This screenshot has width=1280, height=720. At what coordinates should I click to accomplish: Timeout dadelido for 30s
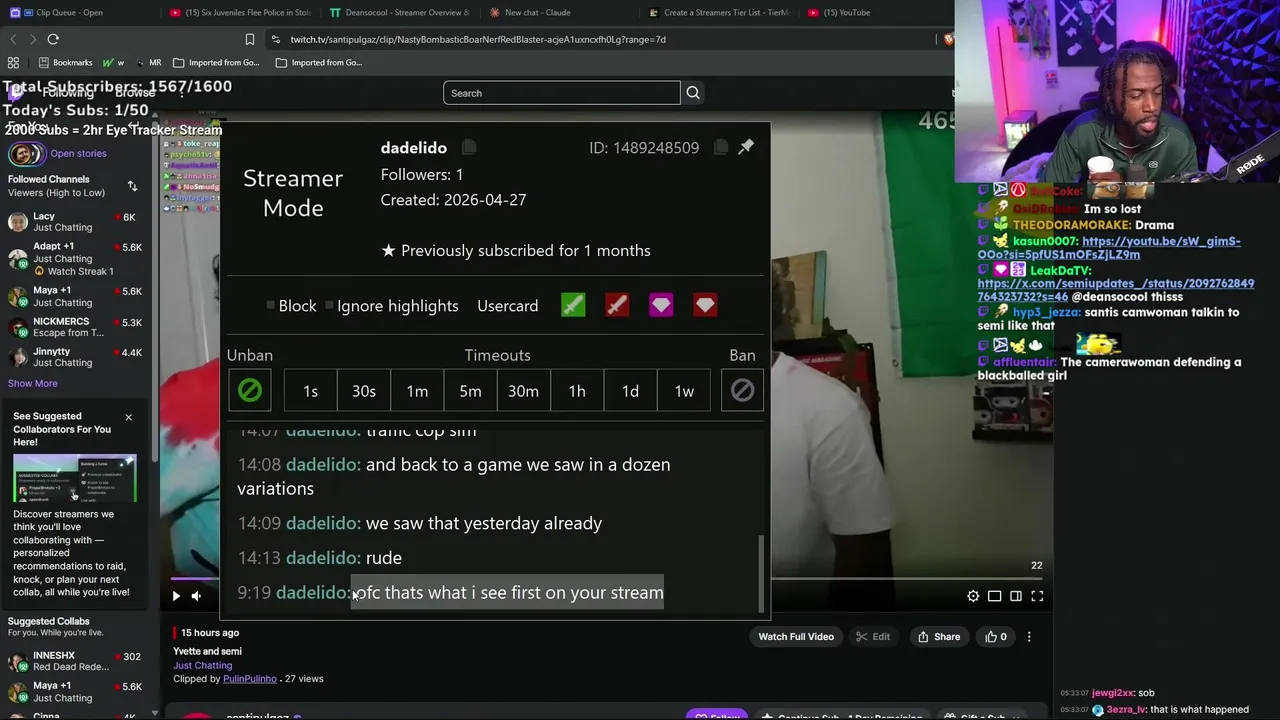[364, 391]
